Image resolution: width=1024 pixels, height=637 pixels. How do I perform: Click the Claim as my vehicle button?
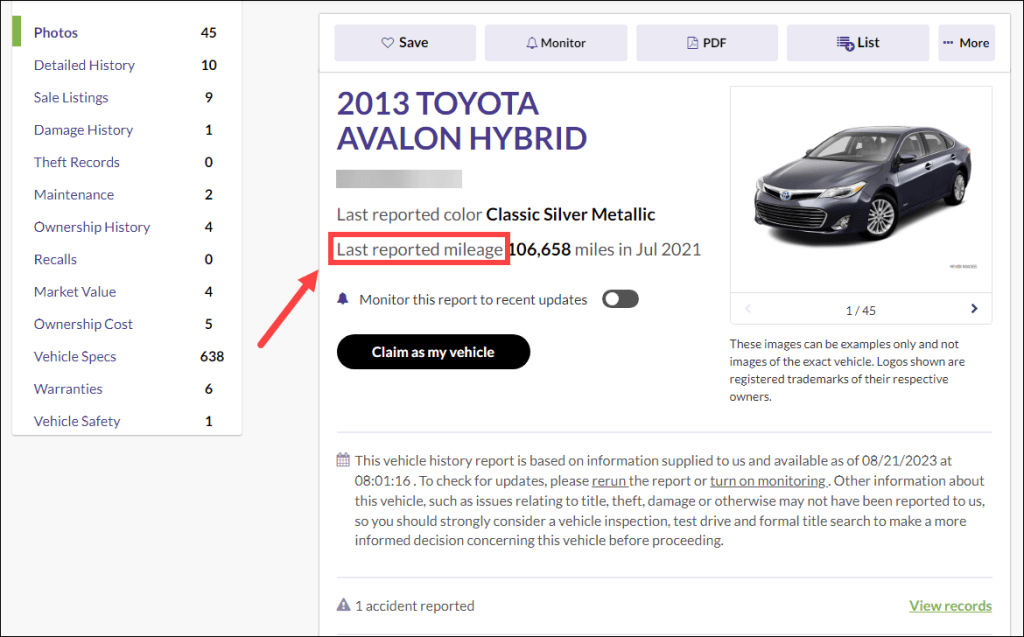tap(433, 351)
